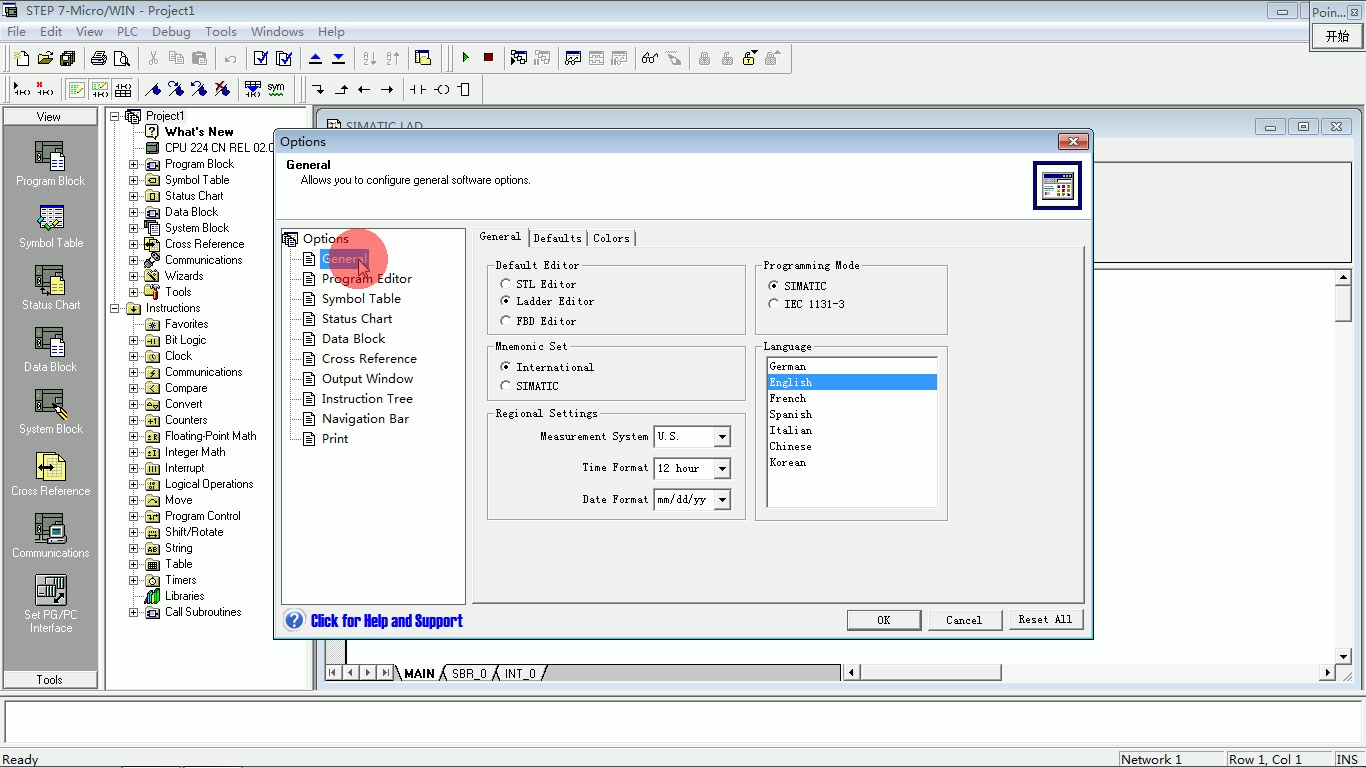Open the PLC menu
Image resolution: width=1366 pixels, height=768 pixels.
point(127,31)
